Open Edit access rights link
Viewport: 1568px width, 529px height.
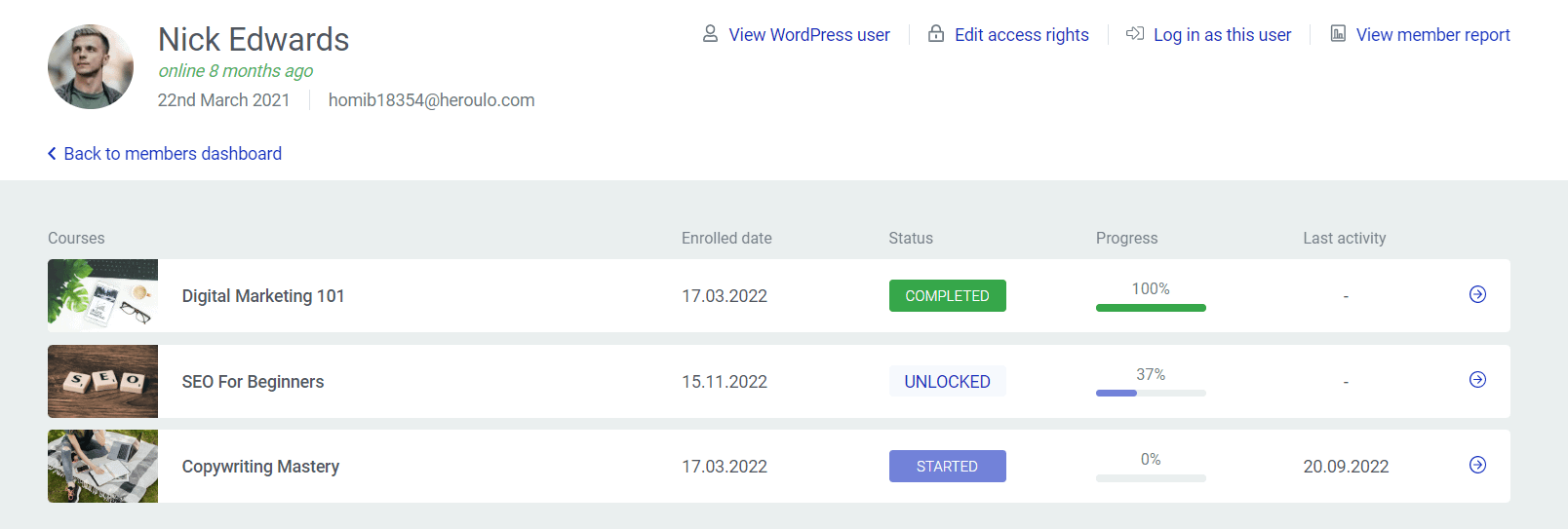click(1021, 35)
